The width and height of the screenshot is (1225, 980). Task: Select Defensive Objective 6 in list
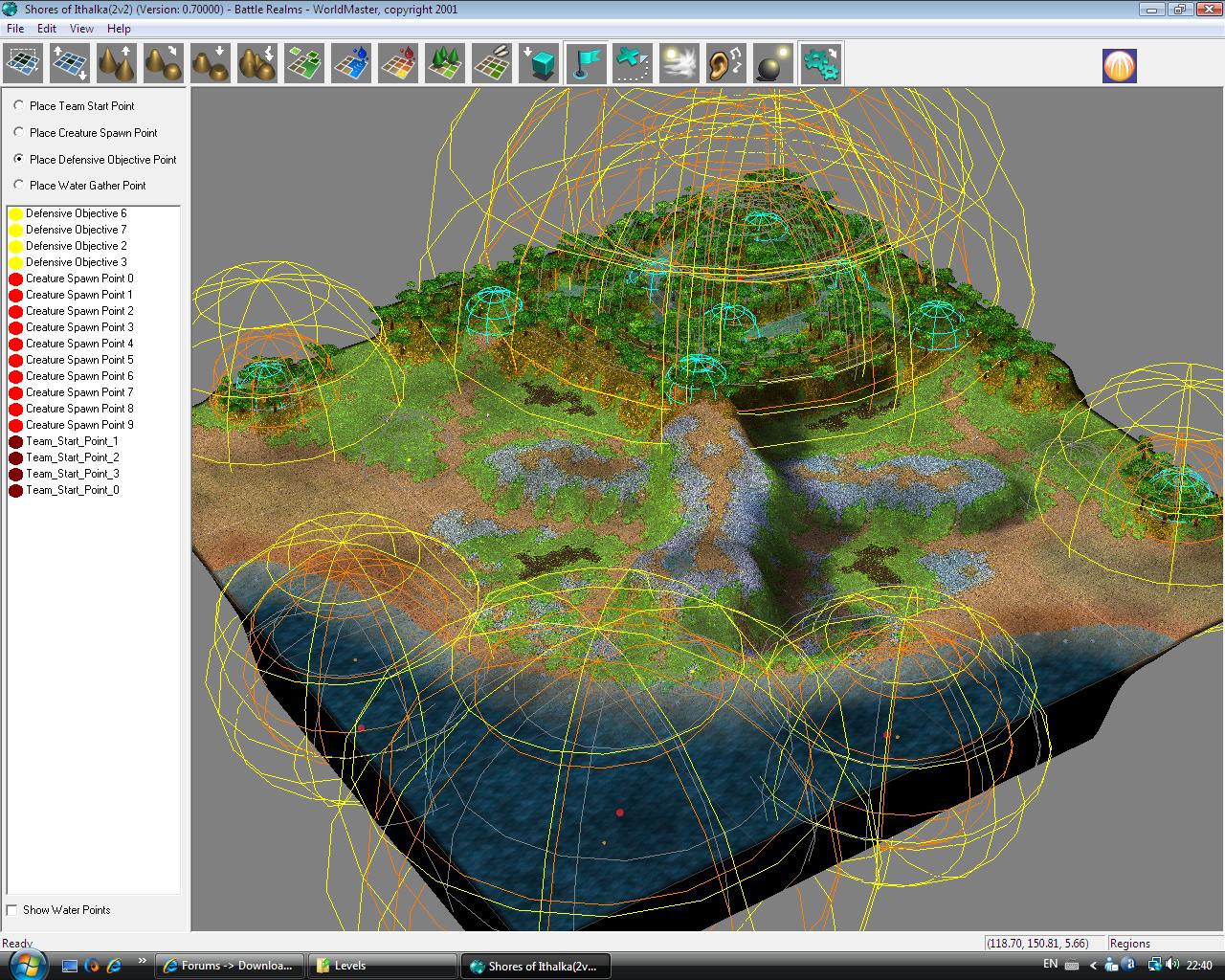[x=76, y=213]
